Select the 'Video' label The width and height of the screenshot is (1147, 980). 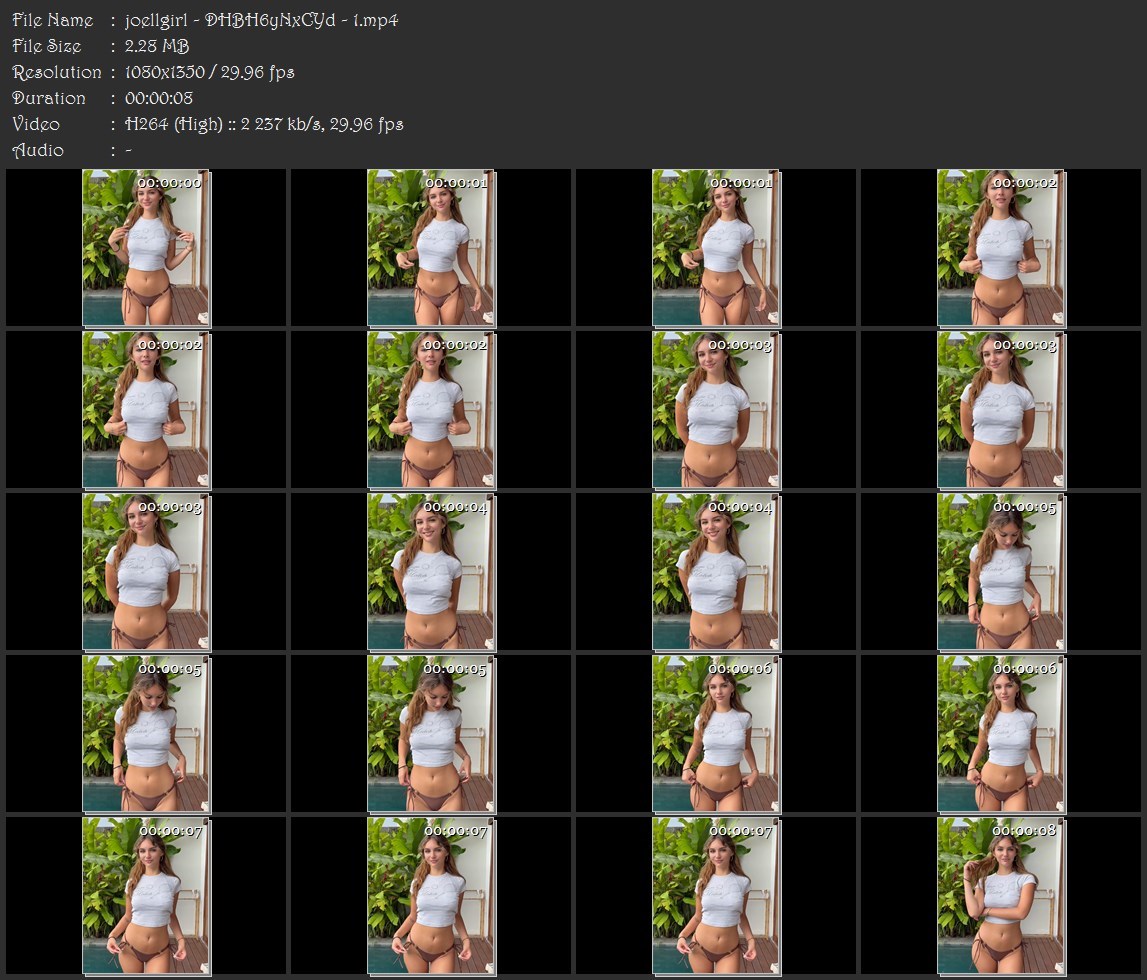(36, 124)
